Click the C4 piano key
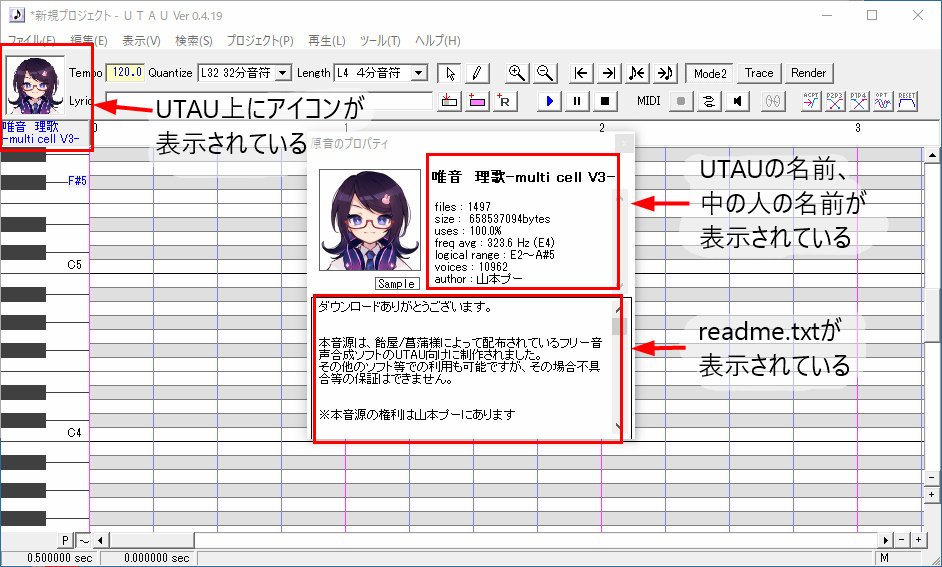This screenshot has height=567, width=942. coord(45,433)
